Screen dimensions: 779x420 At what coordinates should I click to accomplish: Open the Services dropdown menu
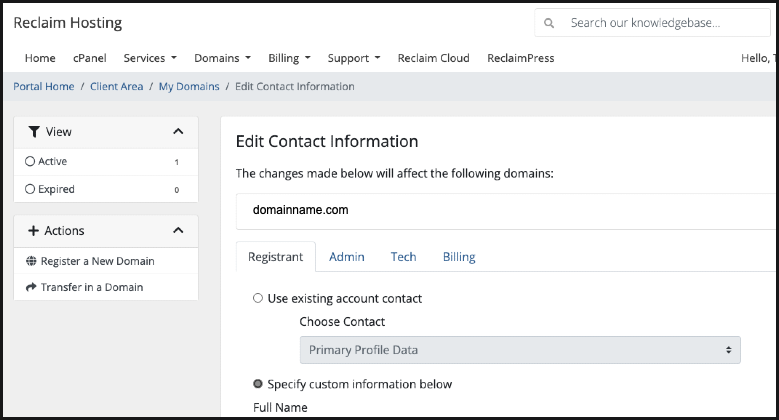(x=150, y=58)
